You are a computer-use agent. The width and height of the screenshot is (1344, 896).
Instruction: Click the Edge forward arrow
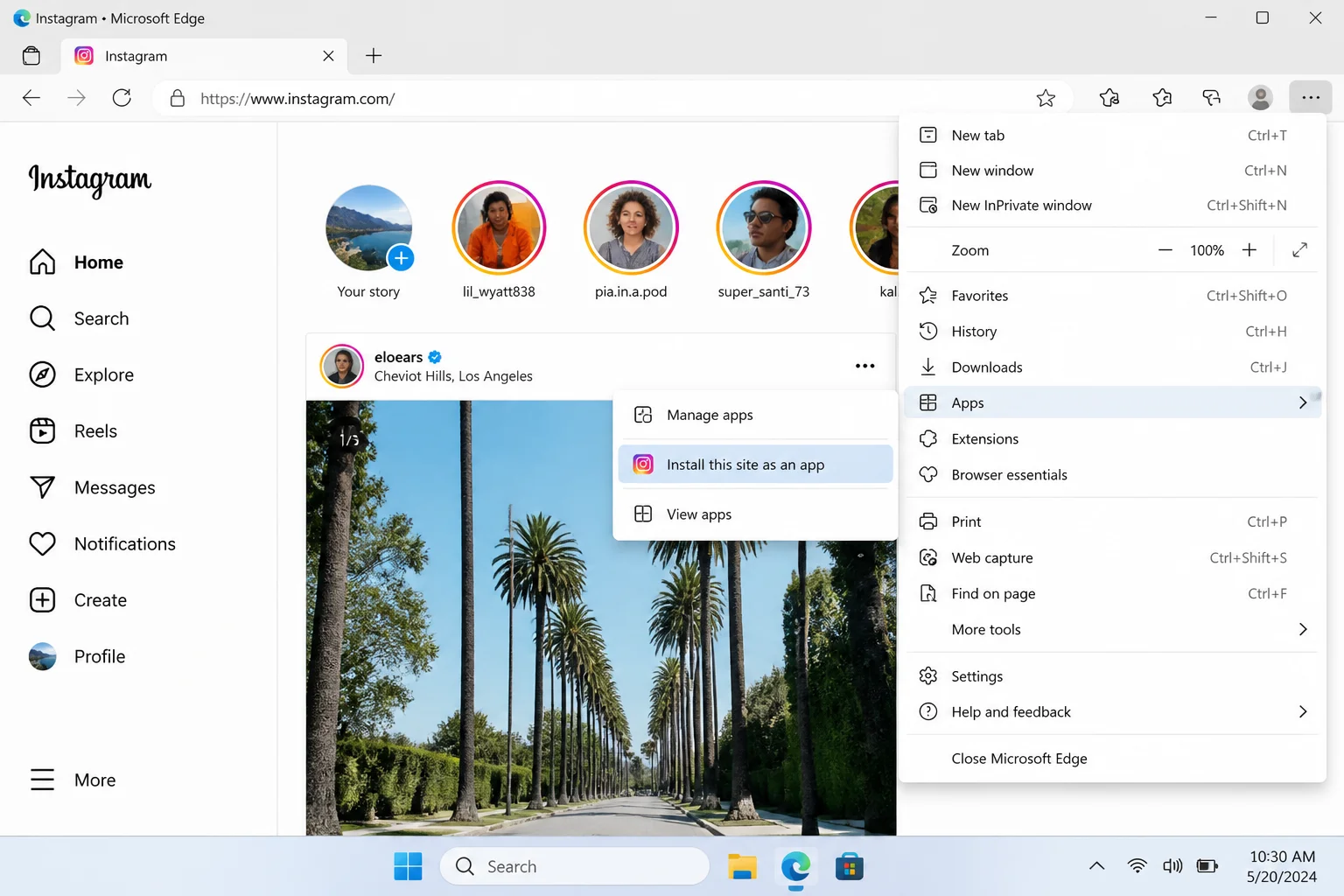pyautogui.click(x=77, y=98)
